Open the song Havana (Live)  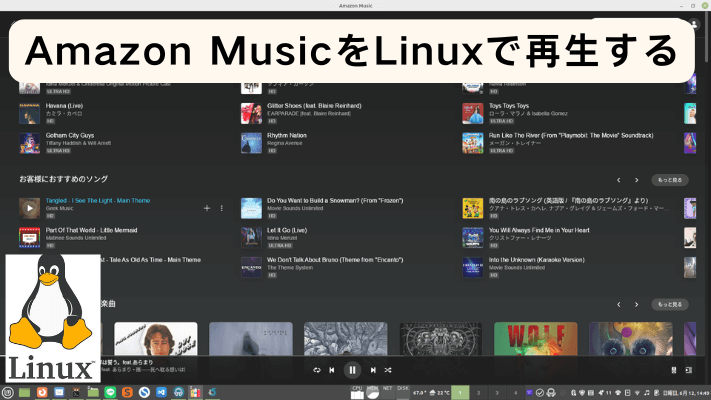pos(64,106)
